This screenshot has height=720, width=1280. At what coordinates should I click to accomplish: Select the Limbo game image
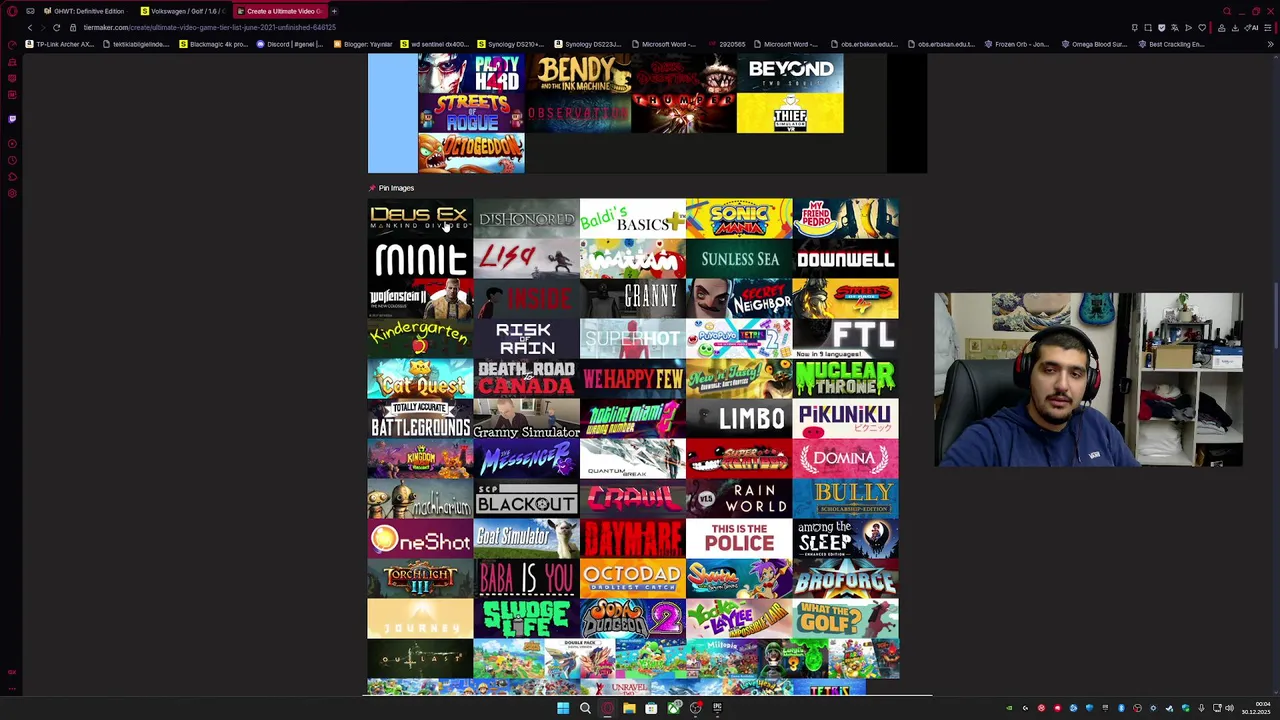coord(739,418)
